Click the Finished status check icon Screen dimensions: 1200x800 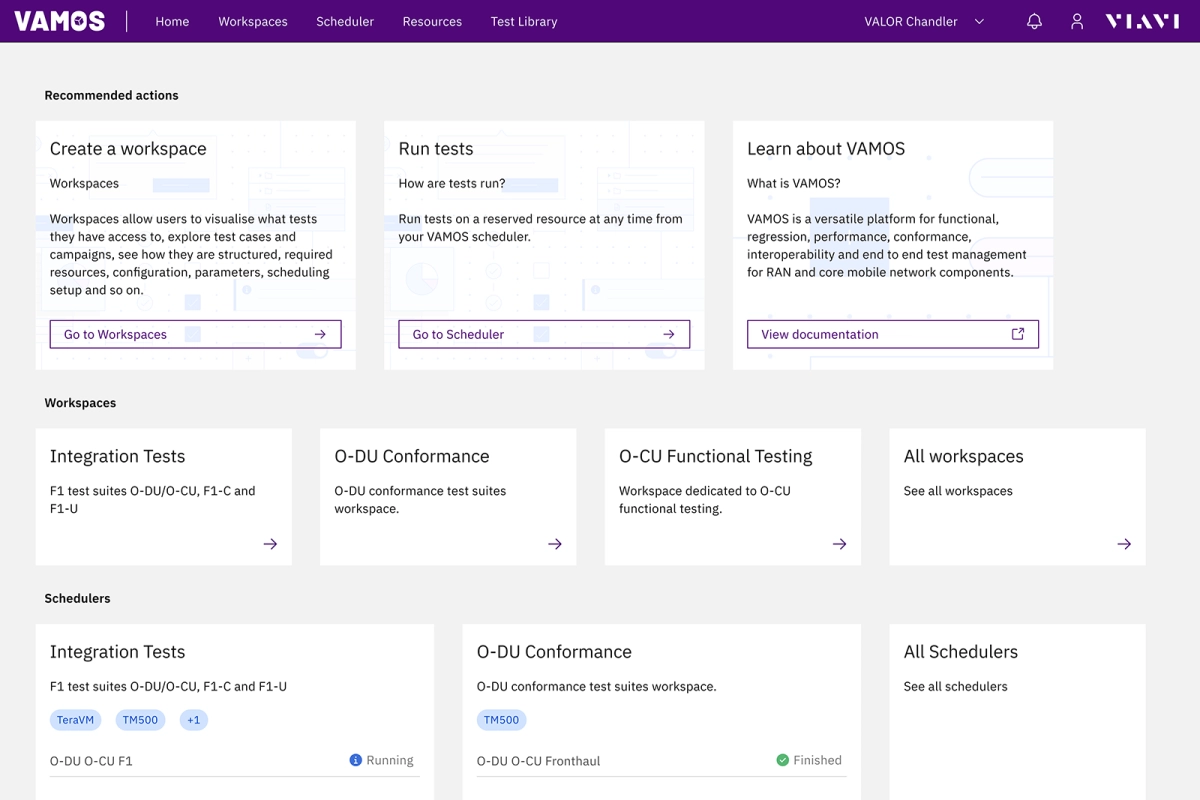tap(783, 760)
